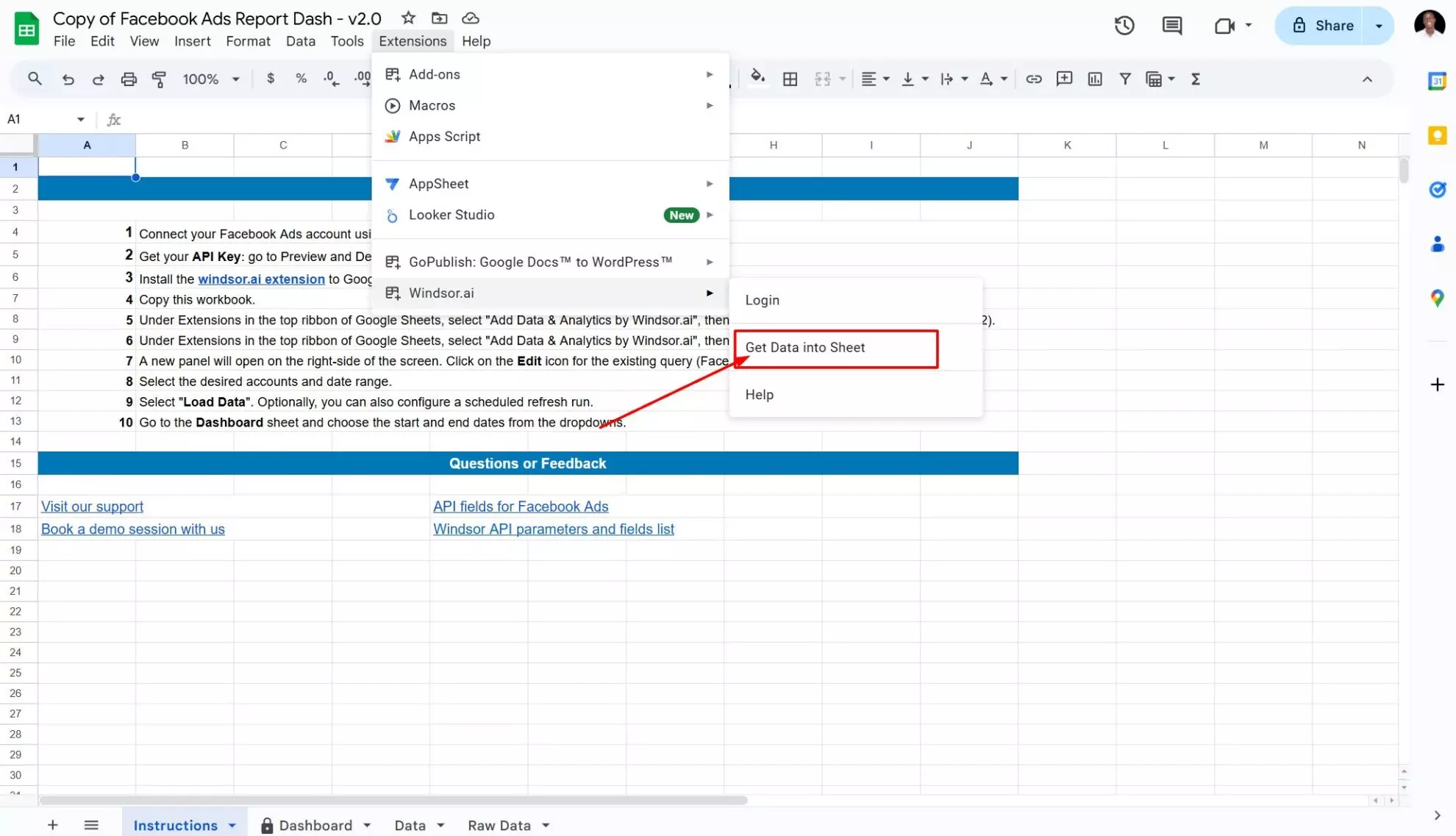Open Visit our support link
Image resolution: width=1456 pixels, height=836 pixels.
(92, 506)
